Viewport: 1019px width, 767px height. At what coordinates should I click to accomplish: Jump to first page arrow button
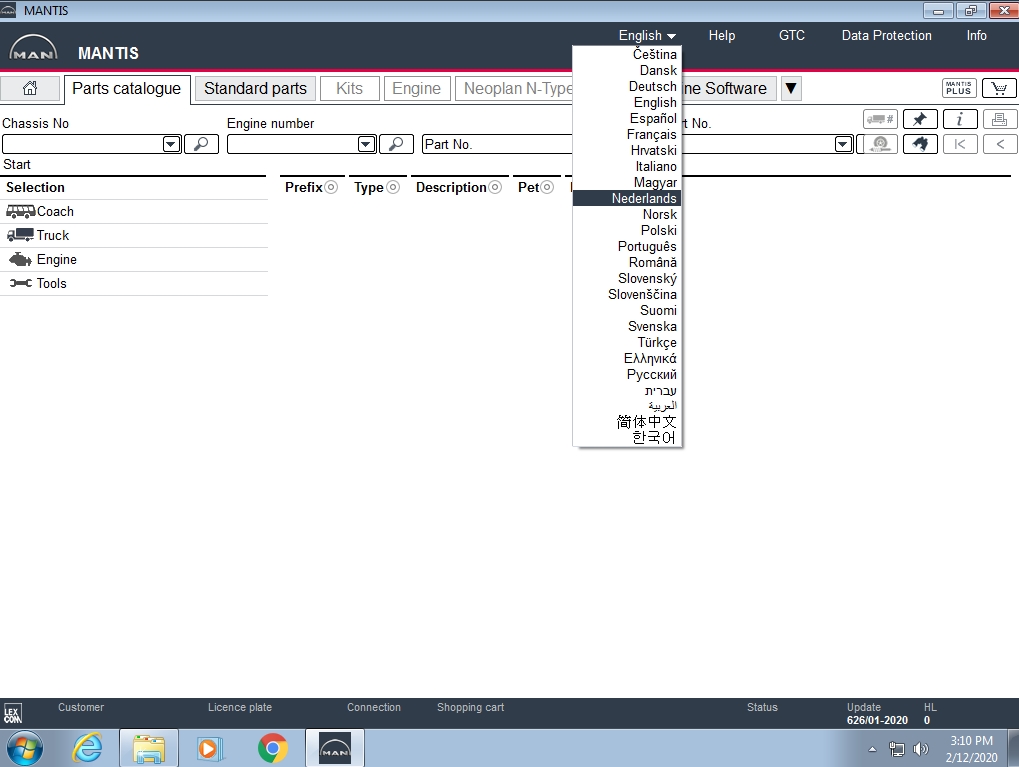[959, 144]
